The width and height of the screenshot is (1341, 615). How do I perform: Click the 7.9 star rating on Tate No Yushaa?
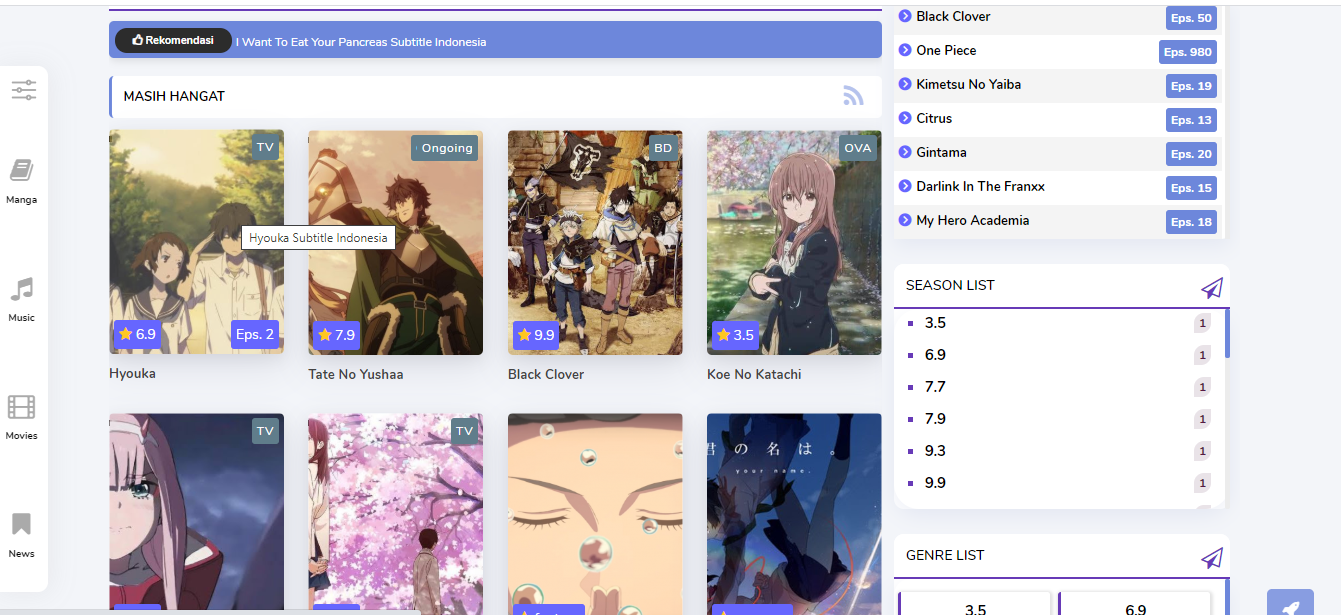[336, 335]
